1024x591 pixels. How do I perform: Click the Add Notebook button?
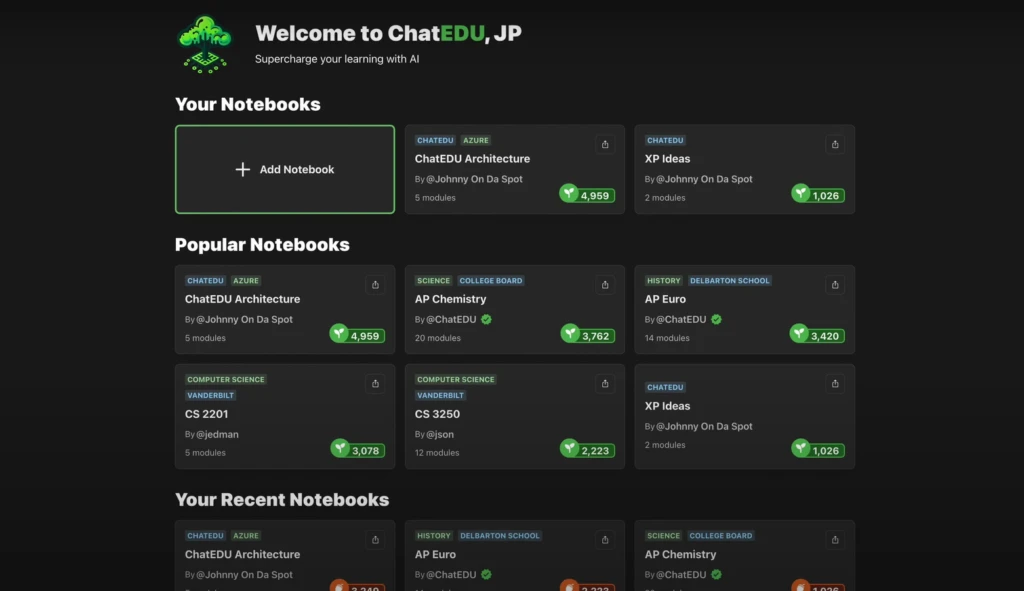point(284,170)
